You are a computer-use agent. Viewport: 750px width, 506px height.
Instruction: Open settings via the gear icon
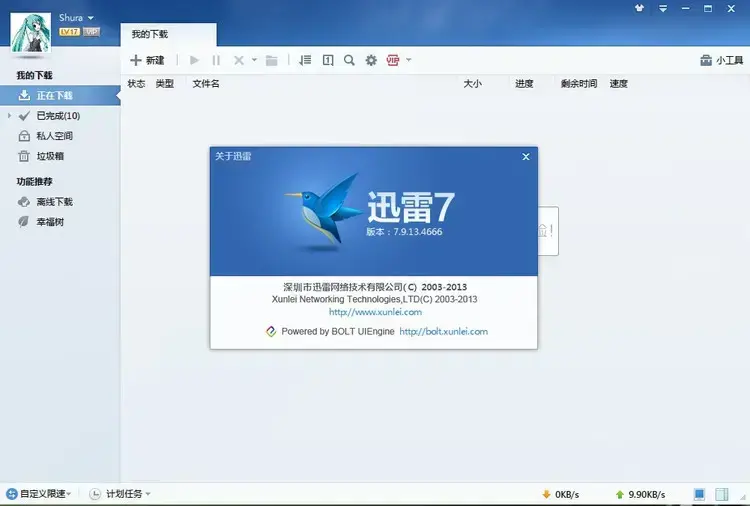click(371, 60)
